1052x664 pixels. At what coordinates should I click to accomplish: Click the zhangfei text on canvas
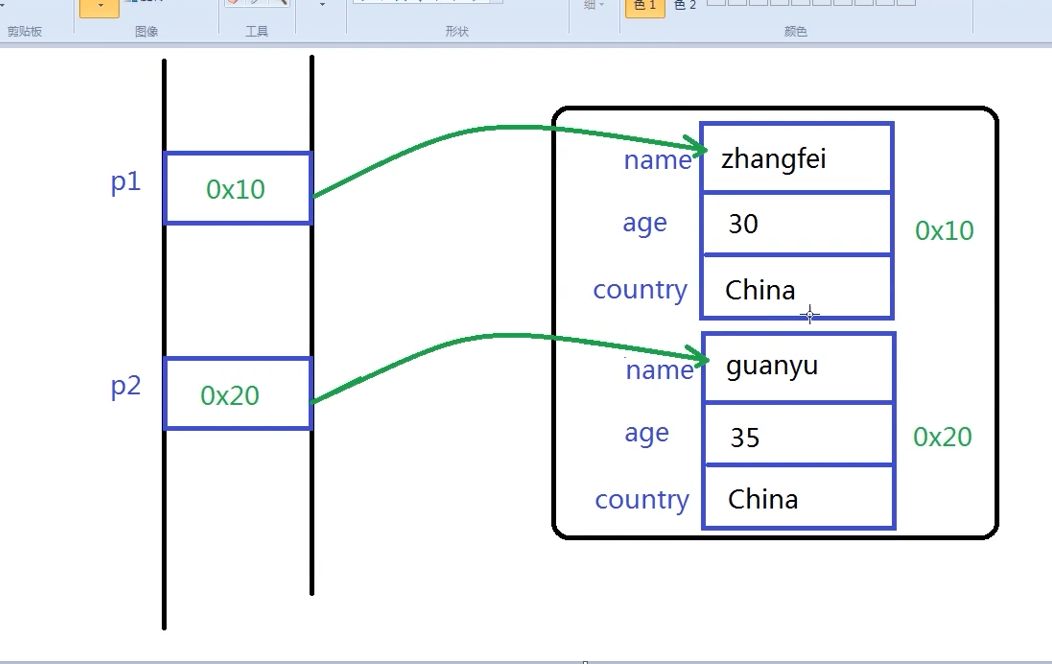point(774,160)
